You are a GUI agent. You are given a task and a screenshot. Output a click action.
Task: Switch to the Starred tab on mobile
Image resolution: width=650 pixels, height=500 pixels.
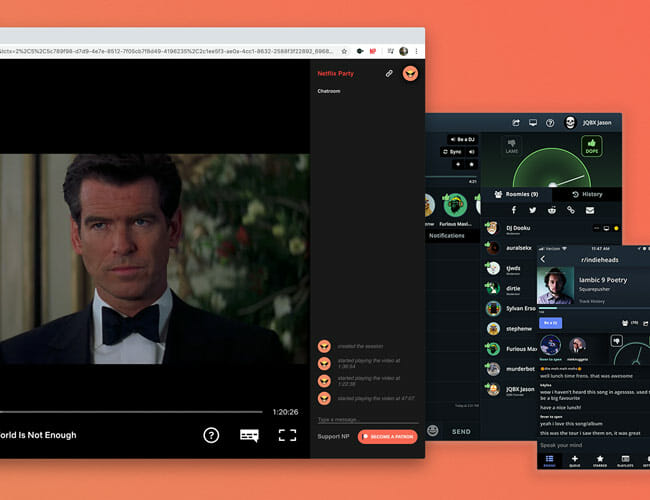coord(600,461)
